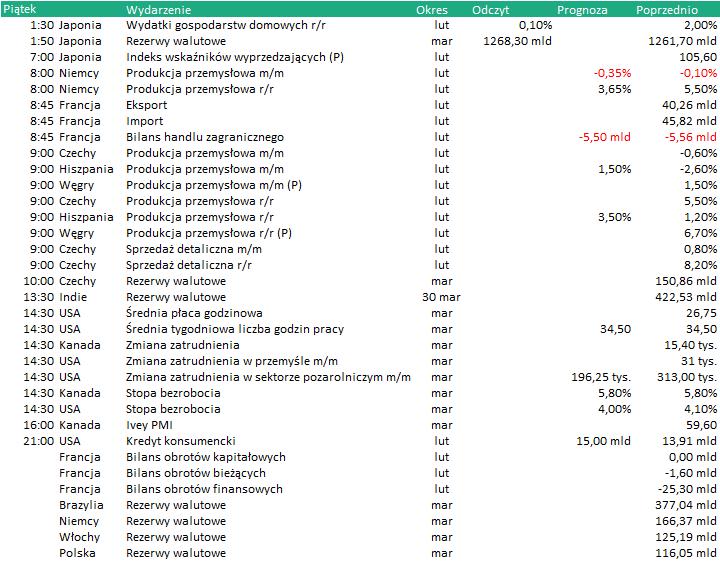Select 'Kredyt konsumencki' event

point(181,441)
